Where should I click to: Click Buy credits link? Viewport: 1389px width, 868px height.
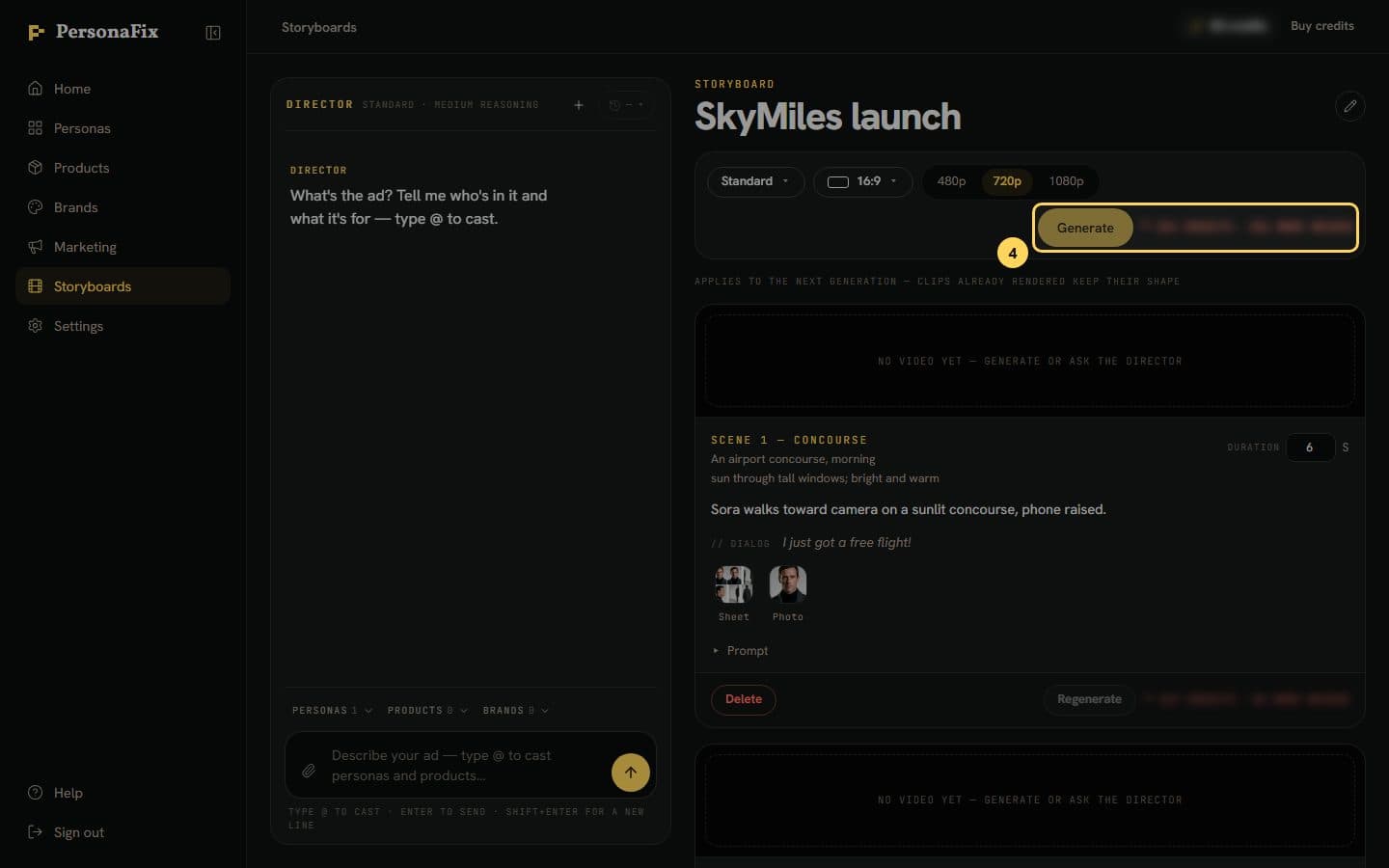coord(1322,26)
